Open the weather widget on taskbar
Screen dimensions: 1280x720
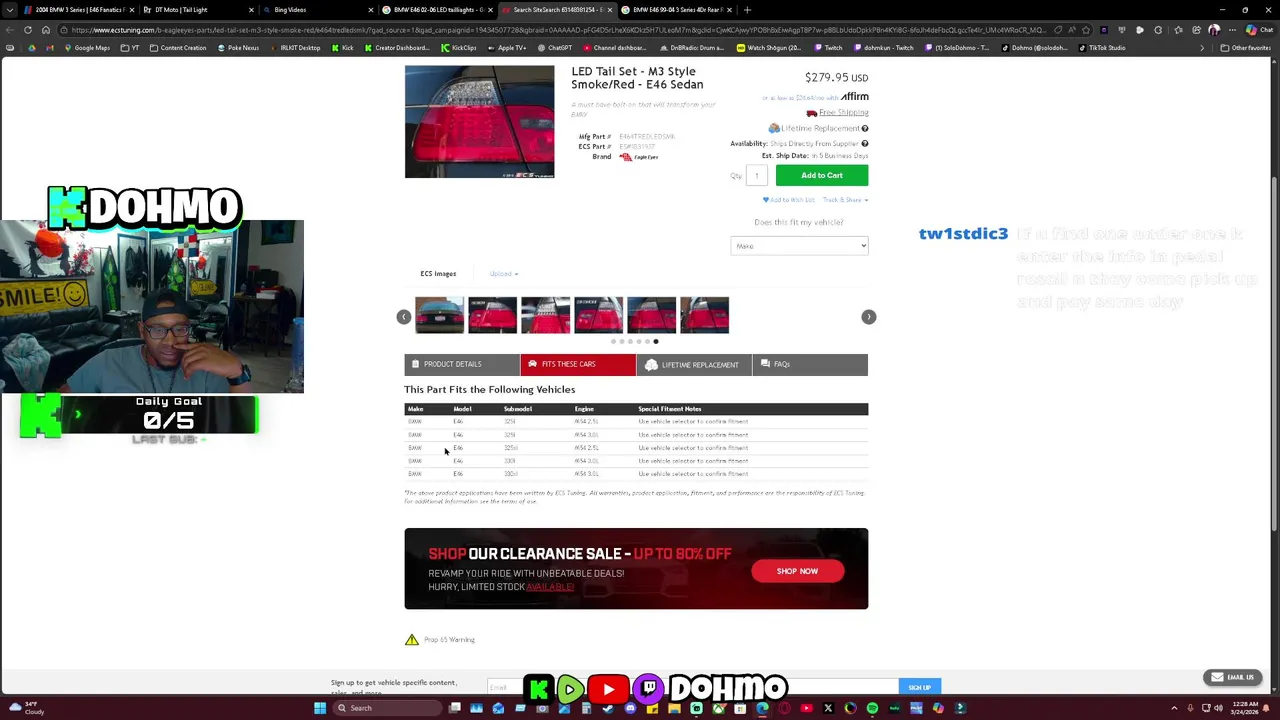[25, 708]
